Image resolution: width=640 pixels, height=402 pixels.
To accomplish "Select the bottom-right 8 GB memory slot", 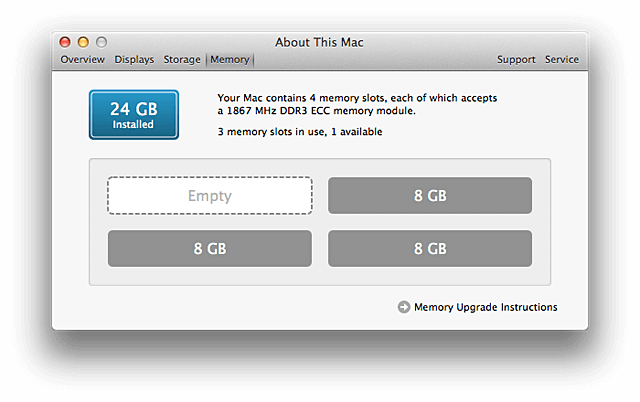I will tap(430, 248).
